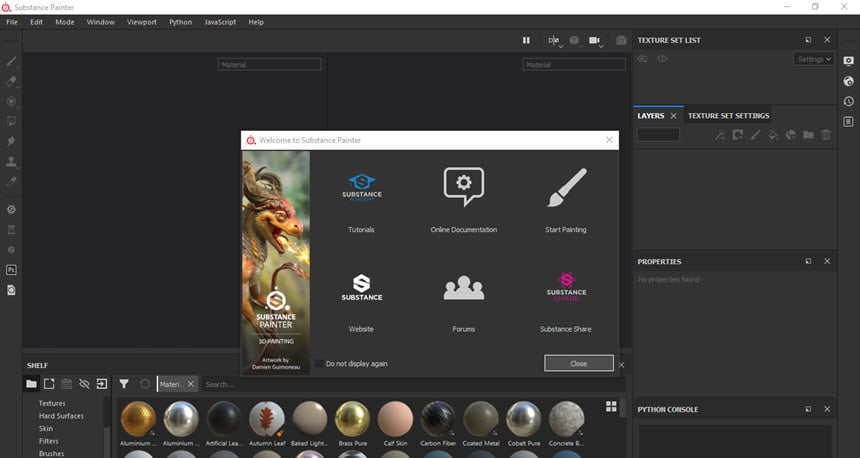Screen dimensions: 860x458
Task: Open Shader Settings from right sidebar
Action: (848, 81)
